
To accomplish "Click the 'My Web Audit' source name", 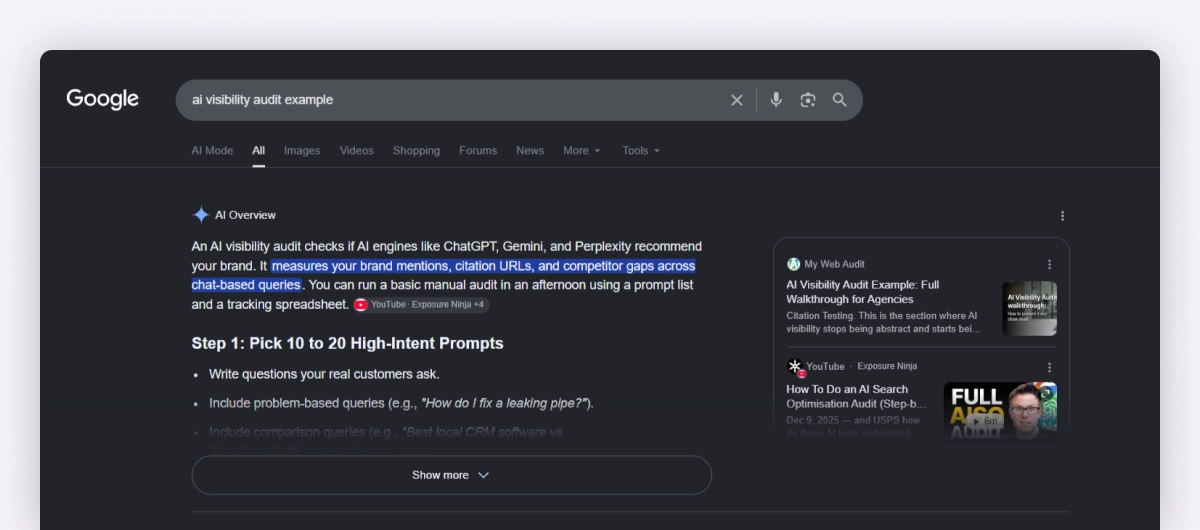I will tap(834, 264).
